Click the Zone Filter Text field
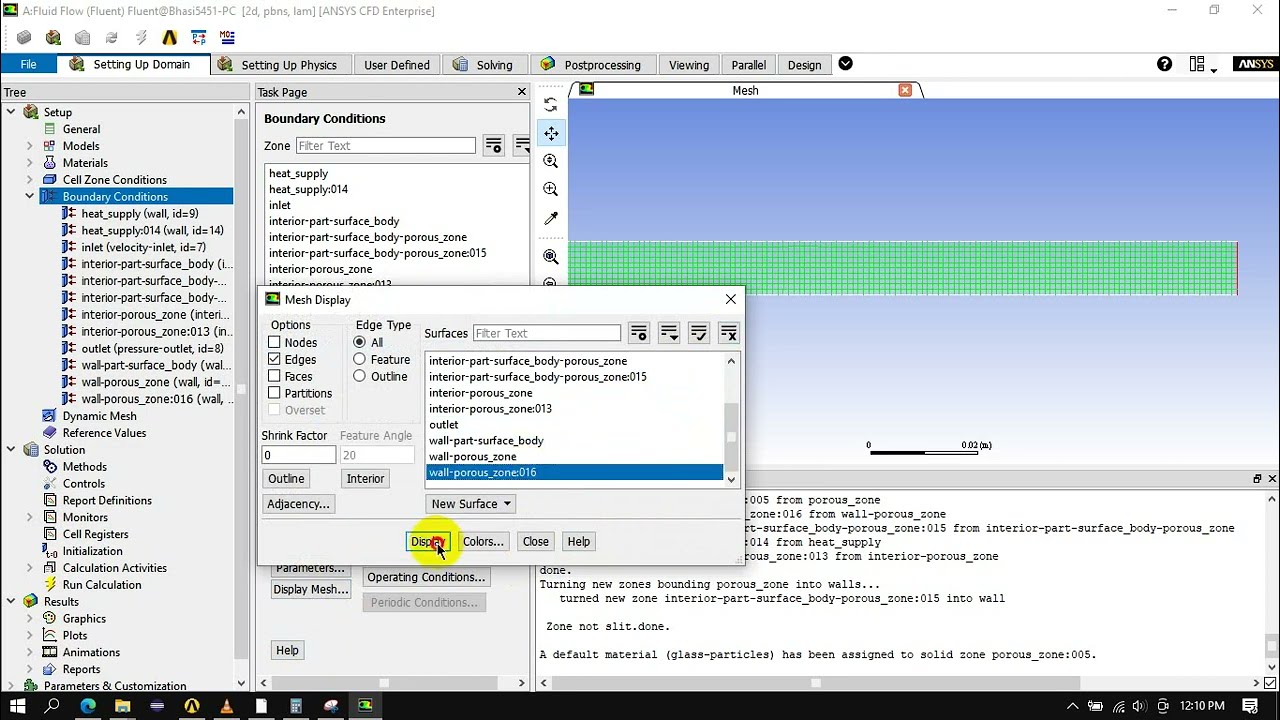 pyautogui.click(x=386, y=146)
